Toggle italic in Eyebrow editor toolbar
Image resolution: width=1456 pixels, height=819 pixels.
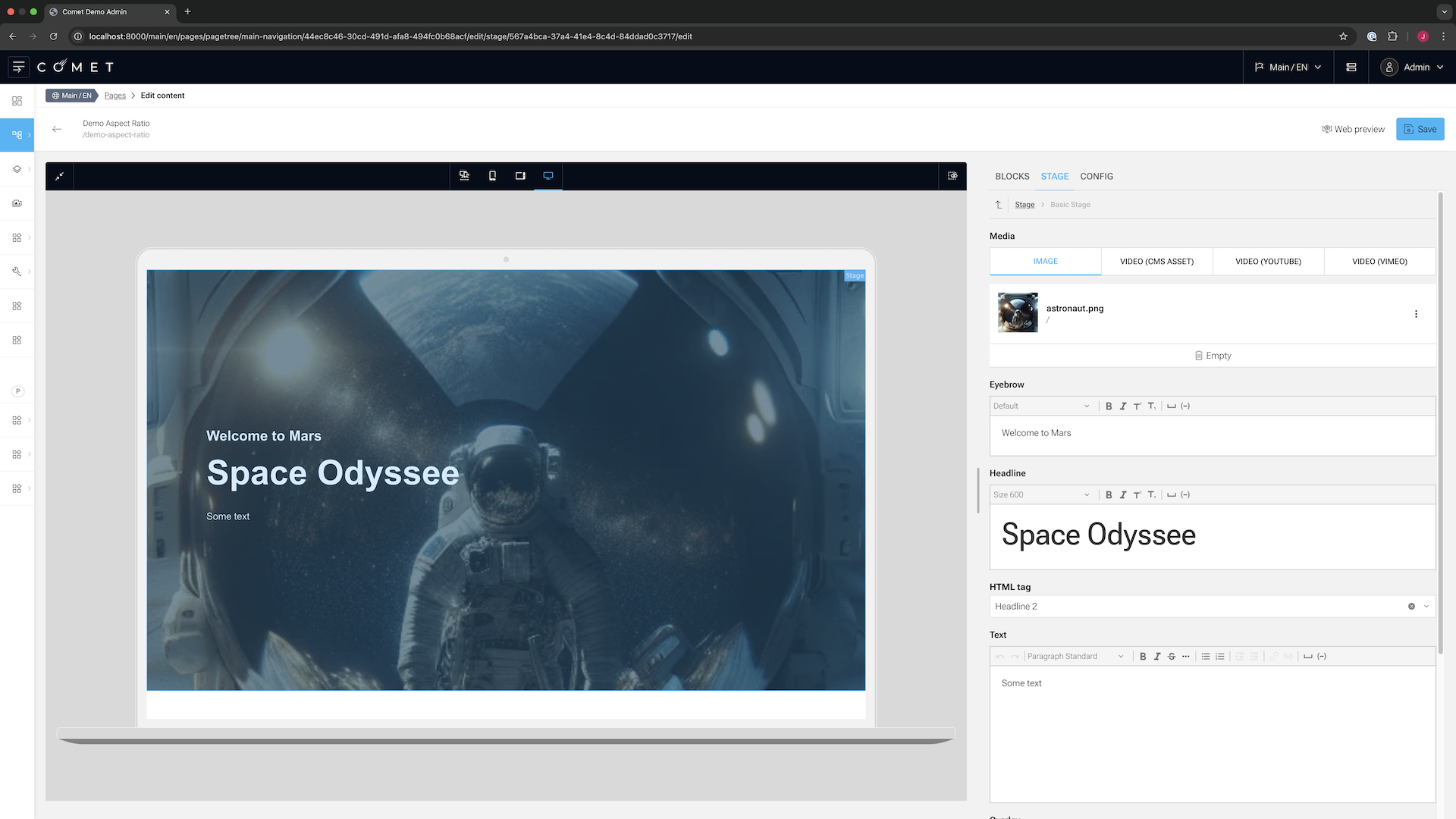coord(1123,406)
